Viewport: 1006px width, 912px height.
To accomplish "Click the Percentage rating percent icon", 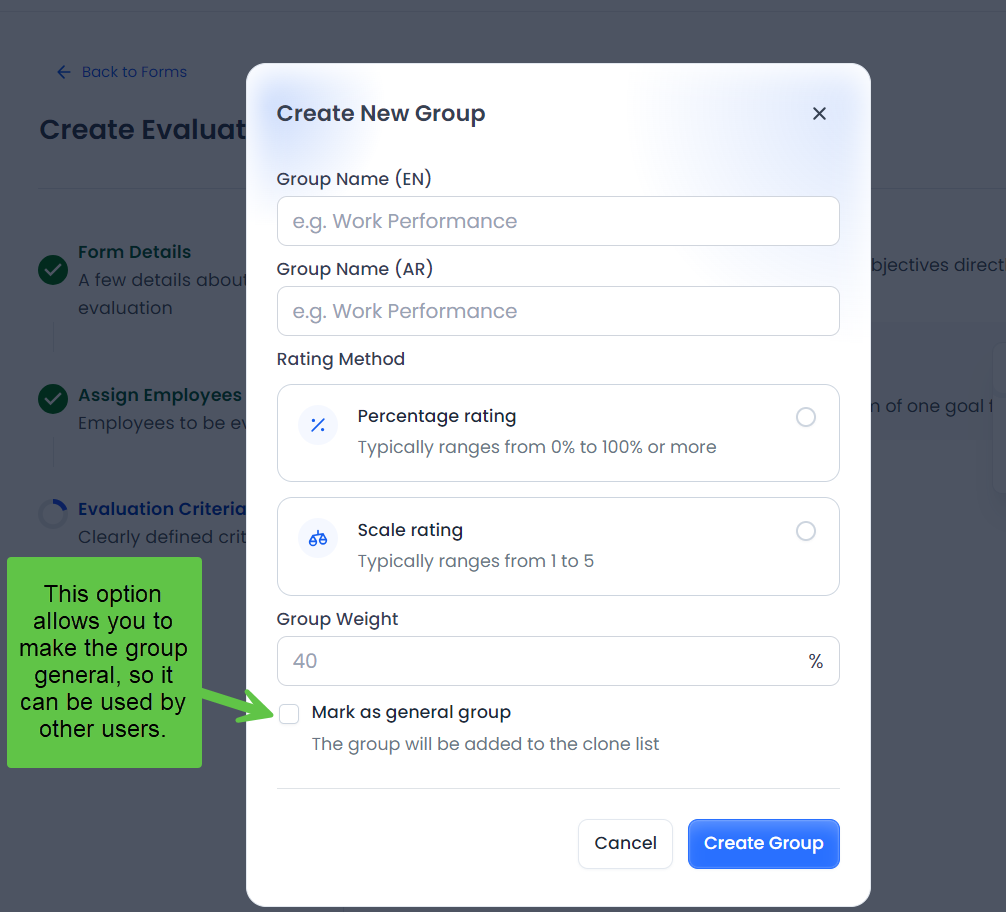I will pyautogui.click(x=319, y=424).
